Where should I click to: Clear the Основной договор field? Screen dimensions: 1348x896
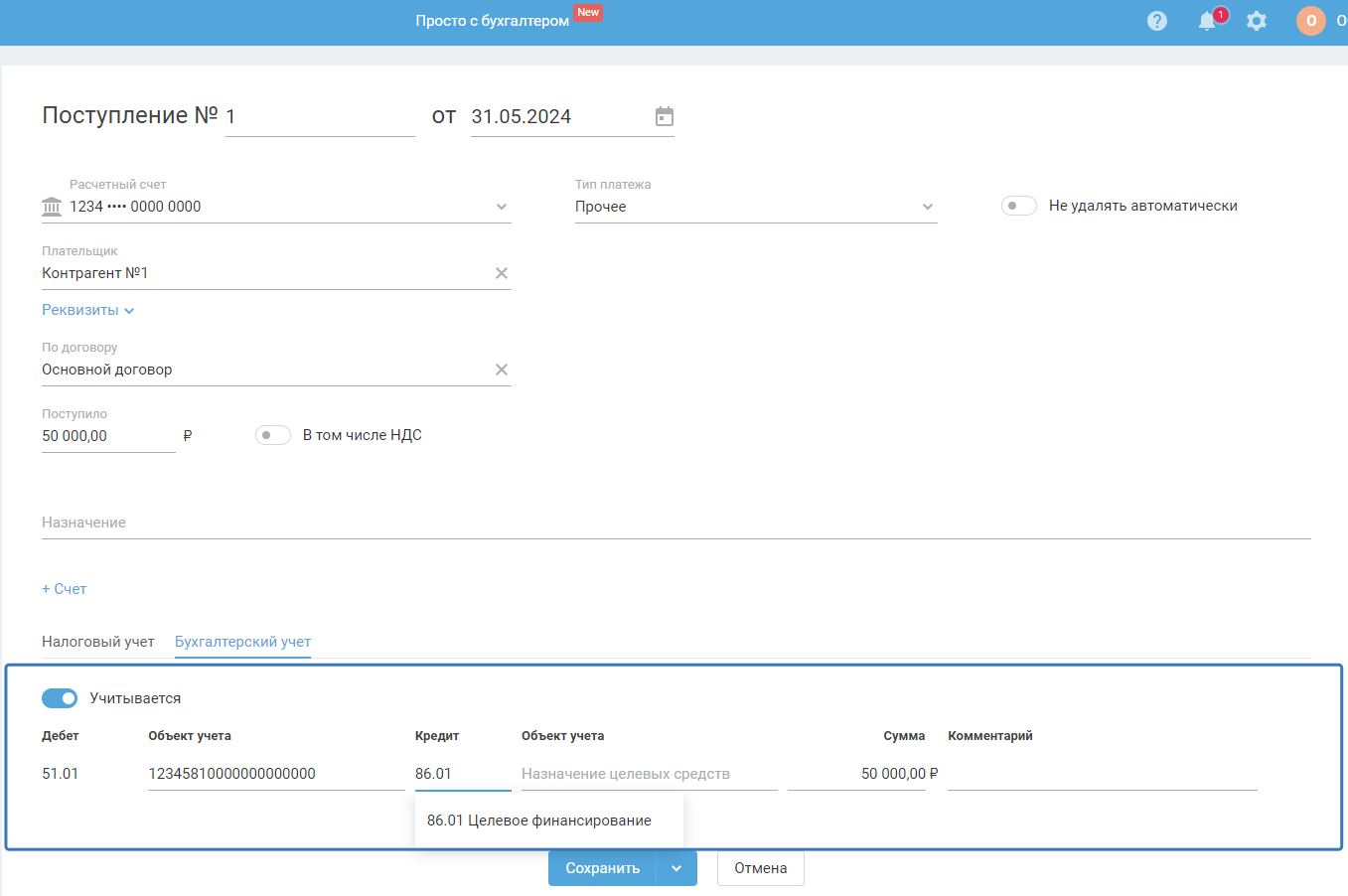click(x=502, y=370)
